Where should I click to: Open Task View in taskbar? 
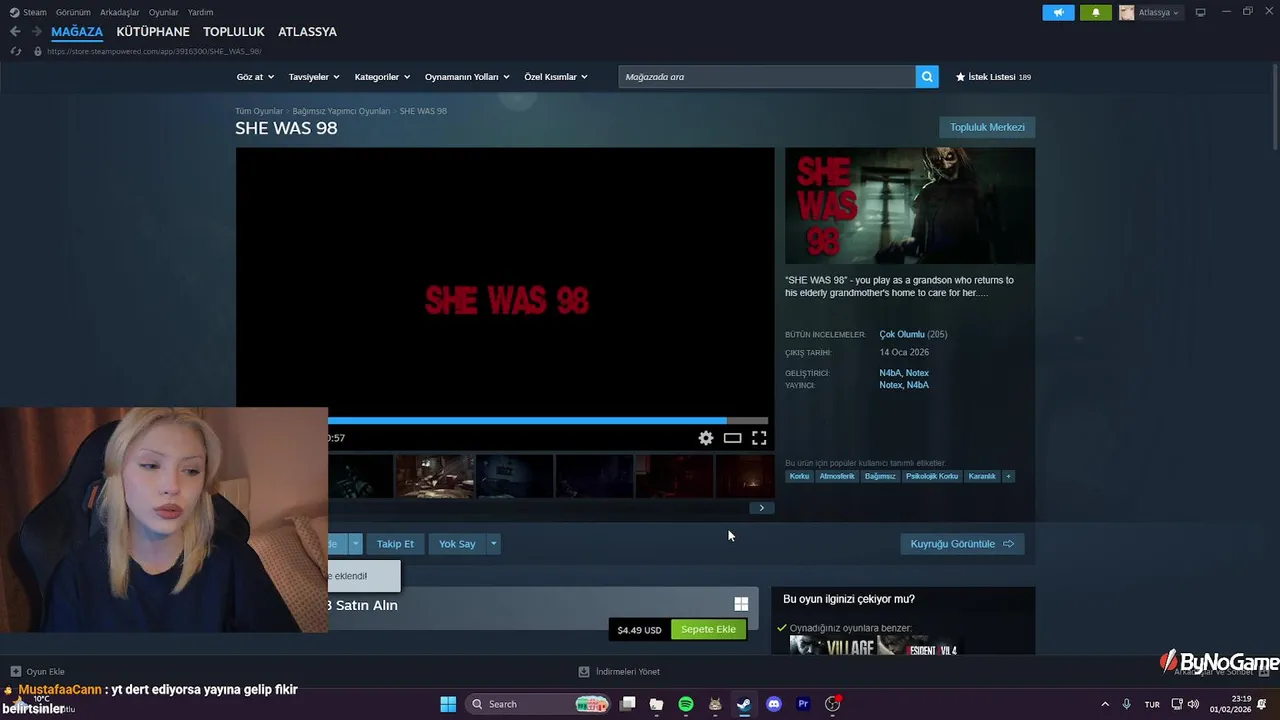(x=628, y=704)
